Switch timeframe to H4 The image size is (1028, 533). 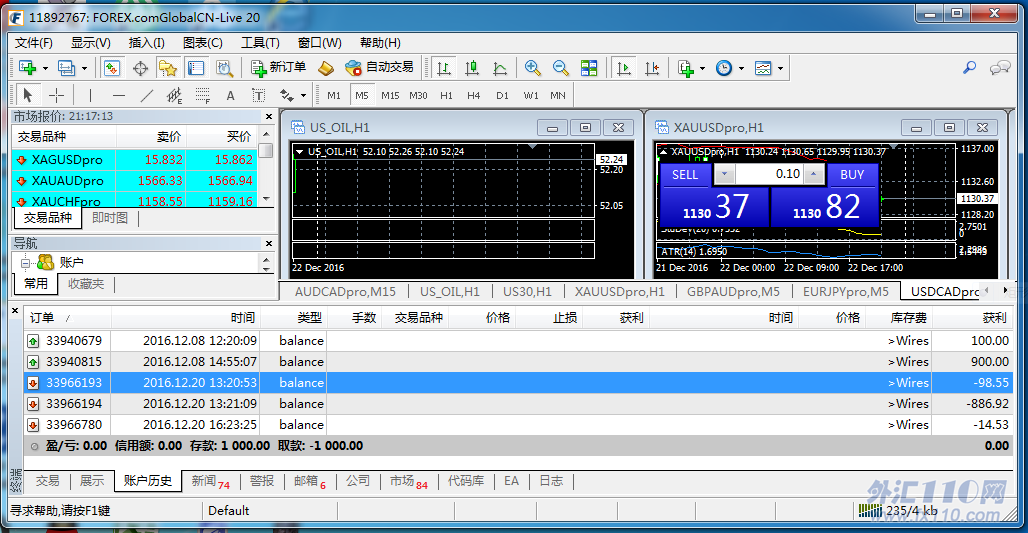coord(474,95)
